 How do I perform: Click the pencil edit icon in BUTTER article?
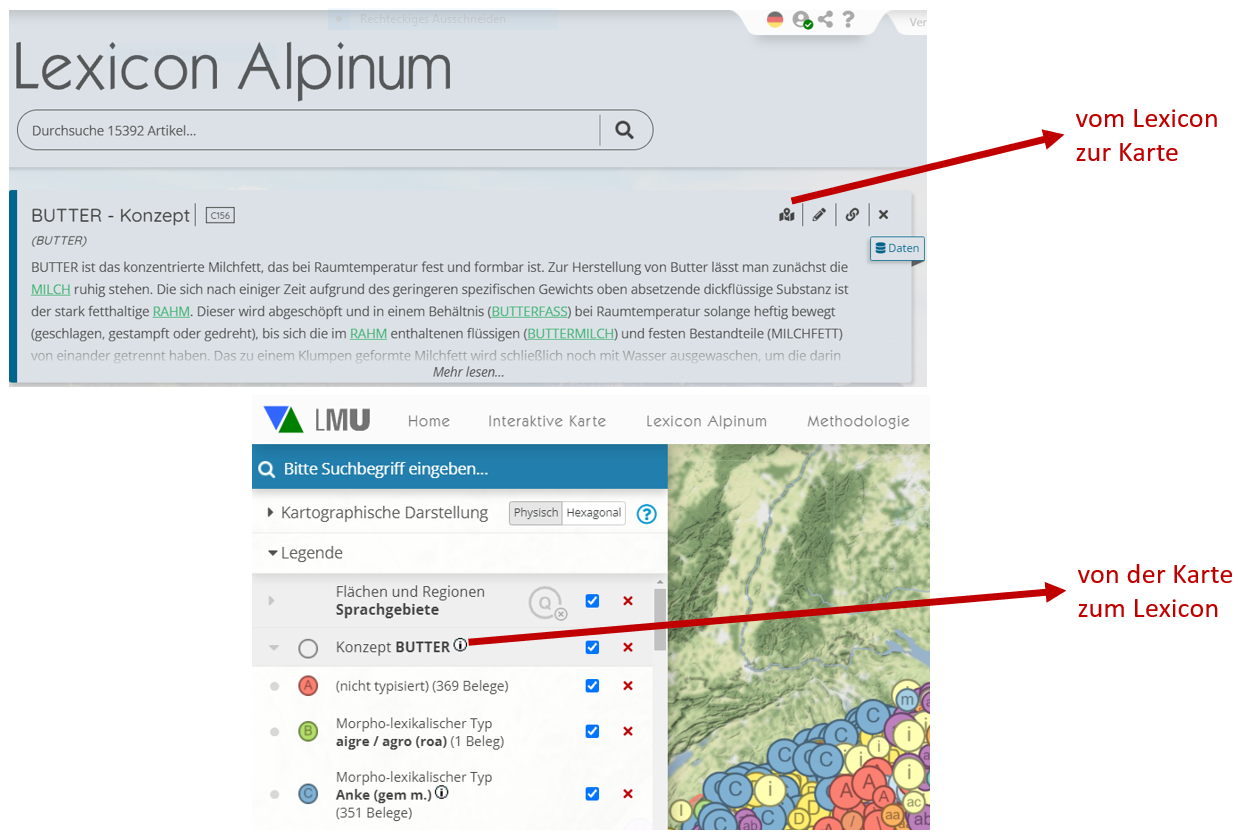click(819, 214)
